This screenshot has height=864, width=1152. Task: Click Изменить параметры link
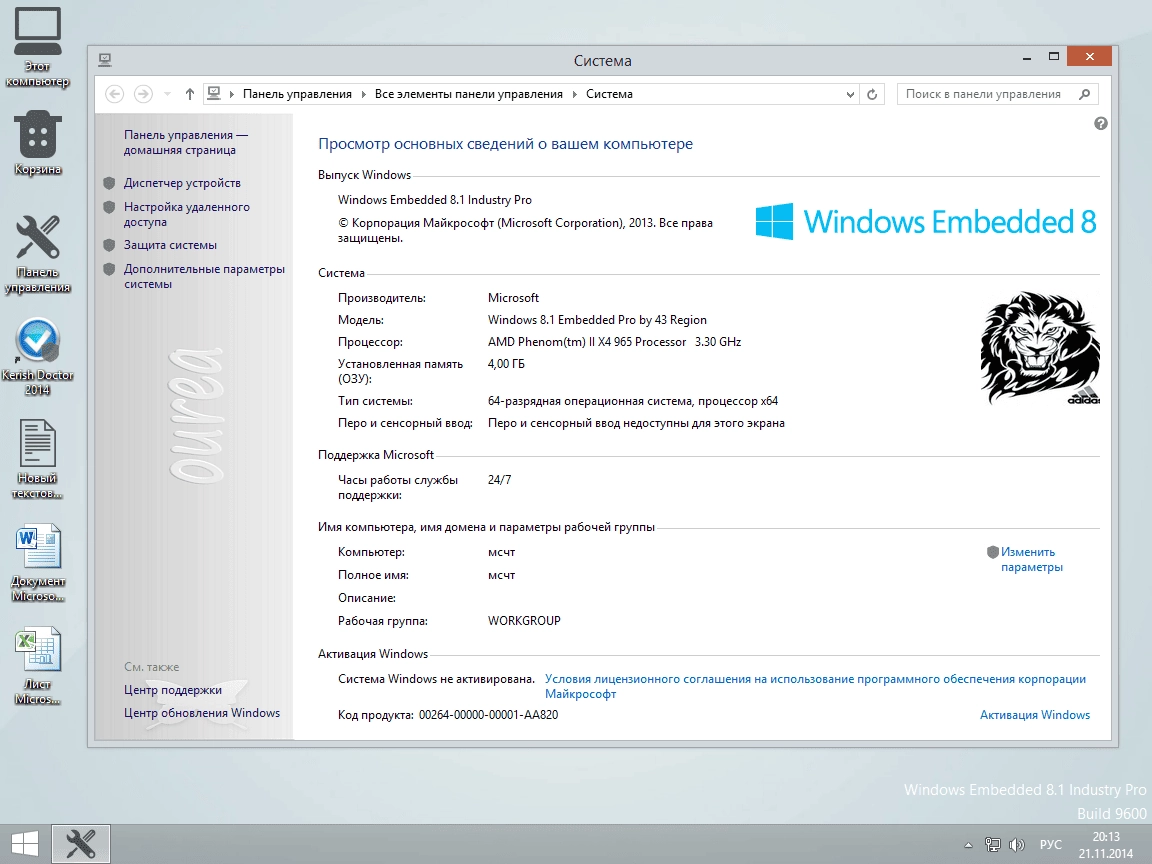click(1032, 559)
